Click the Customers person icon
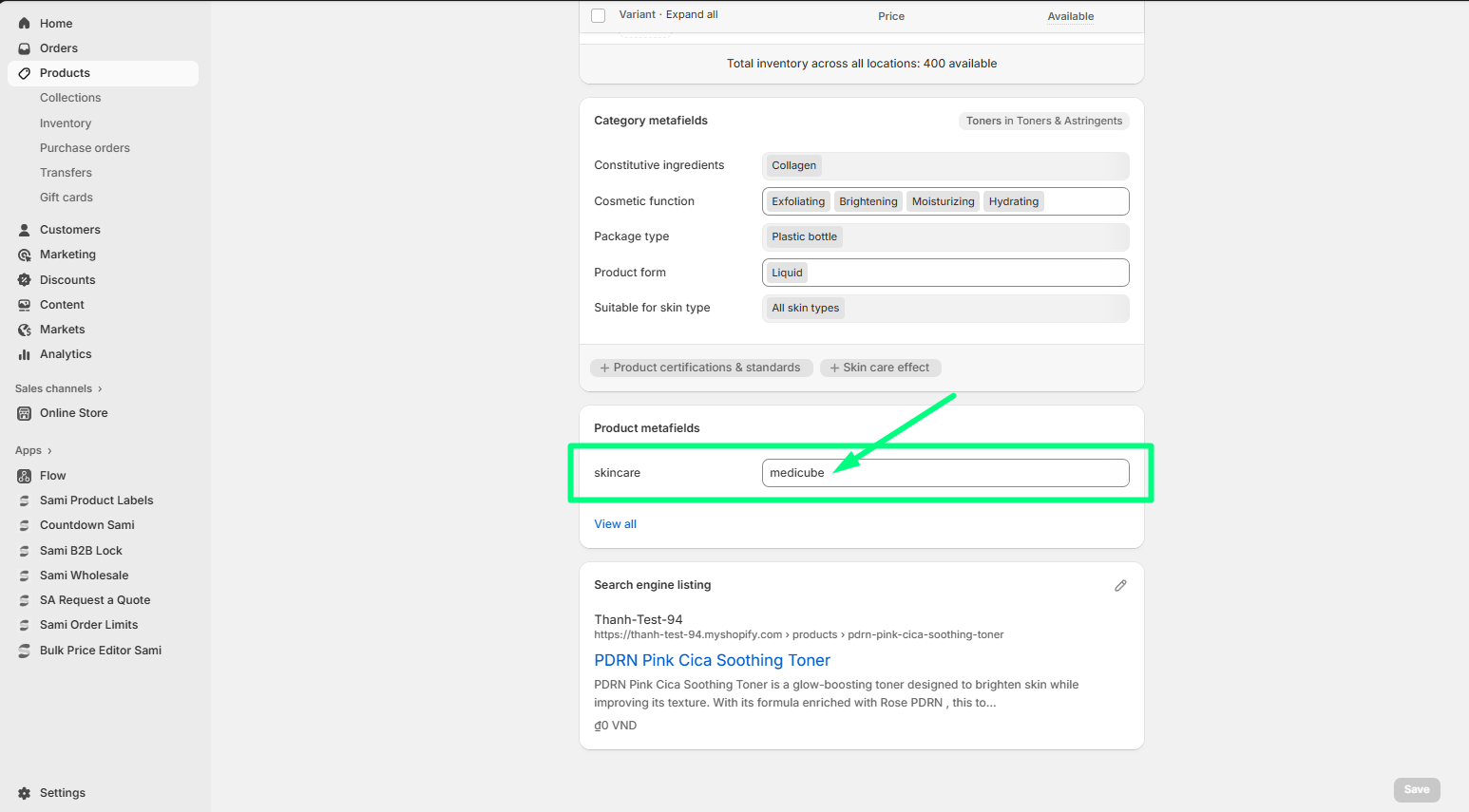Screen dimensions: 1469x812 click(25, 230)
